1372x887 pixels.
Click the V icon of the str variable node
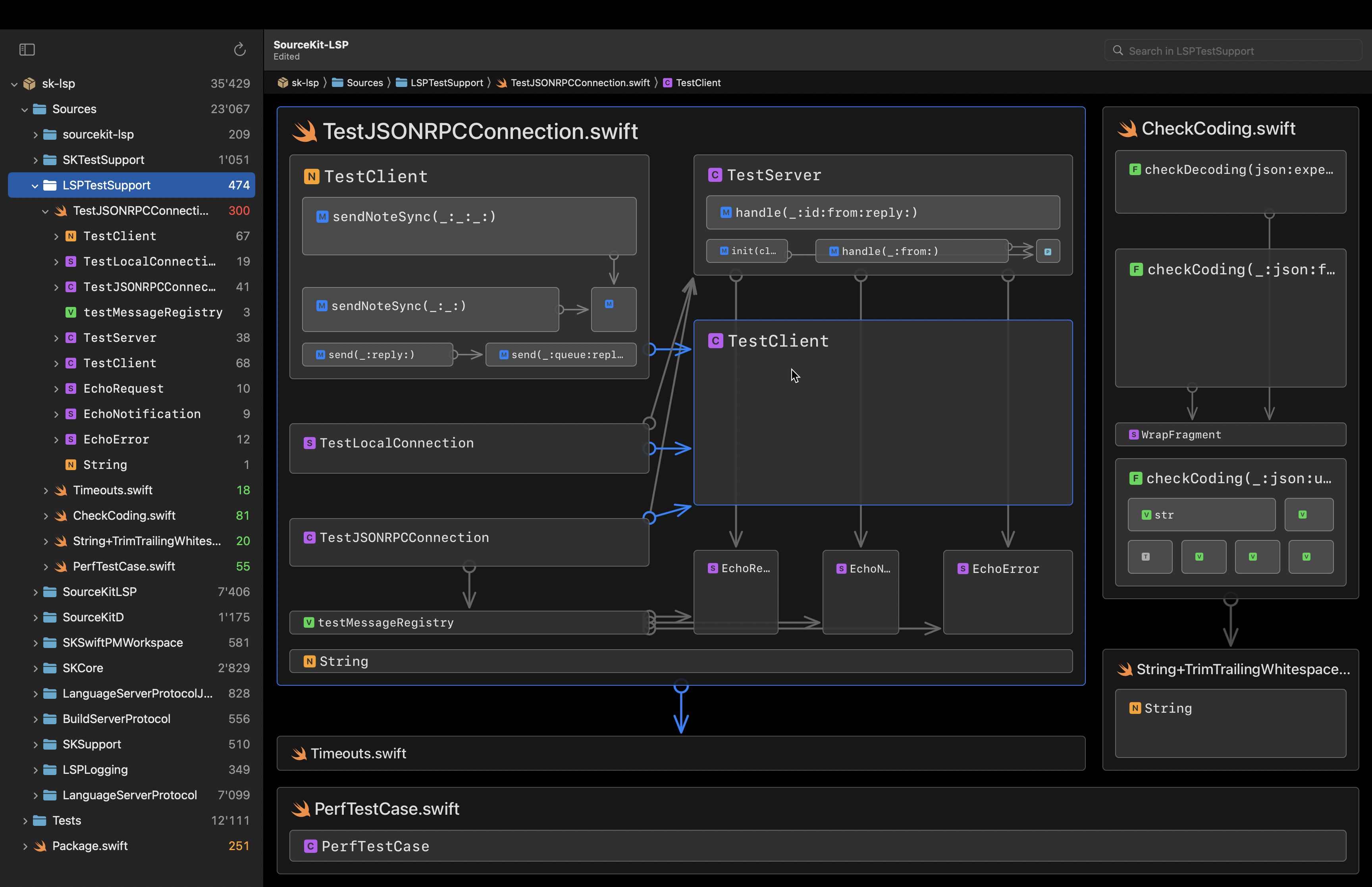click(1146, 514)
